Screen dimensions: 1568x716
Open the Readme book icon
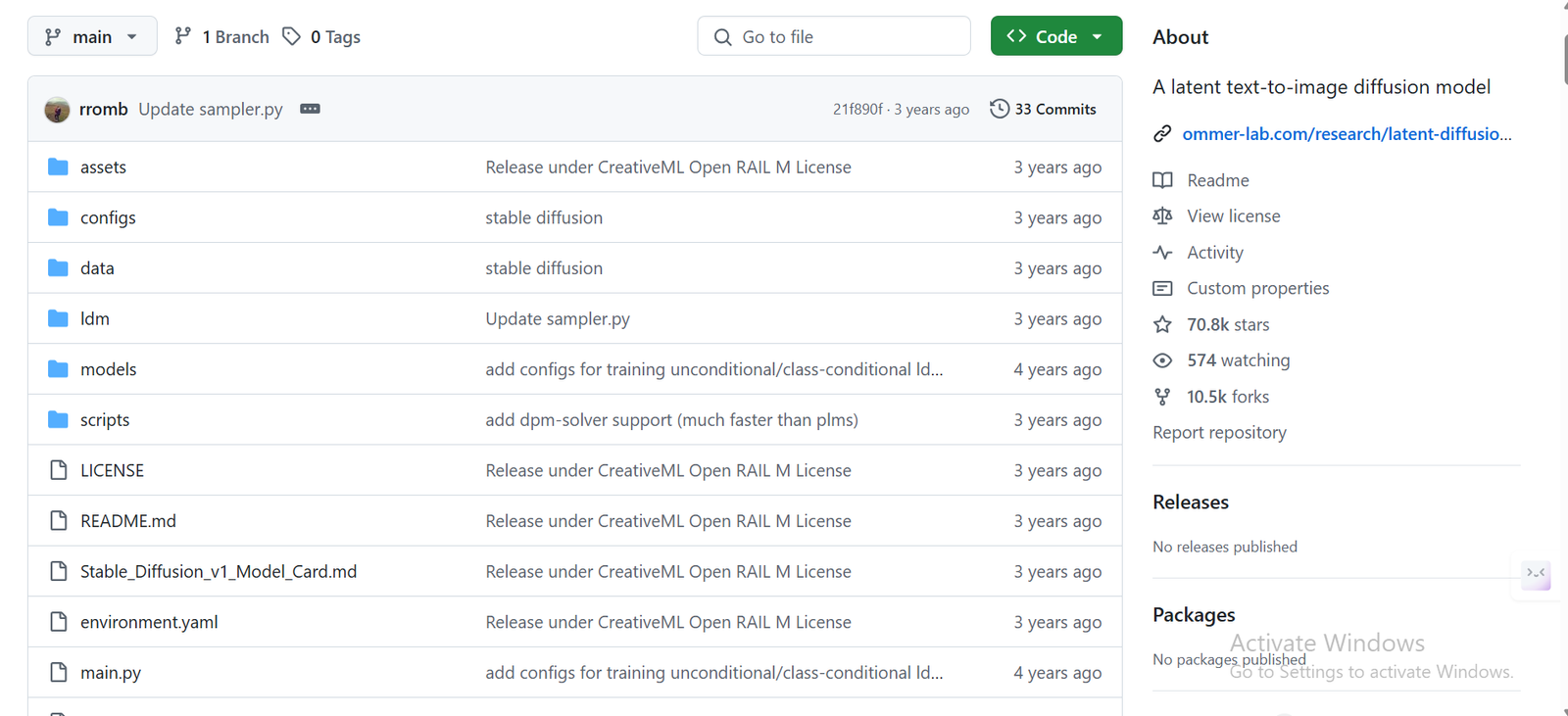[1162, 180]
